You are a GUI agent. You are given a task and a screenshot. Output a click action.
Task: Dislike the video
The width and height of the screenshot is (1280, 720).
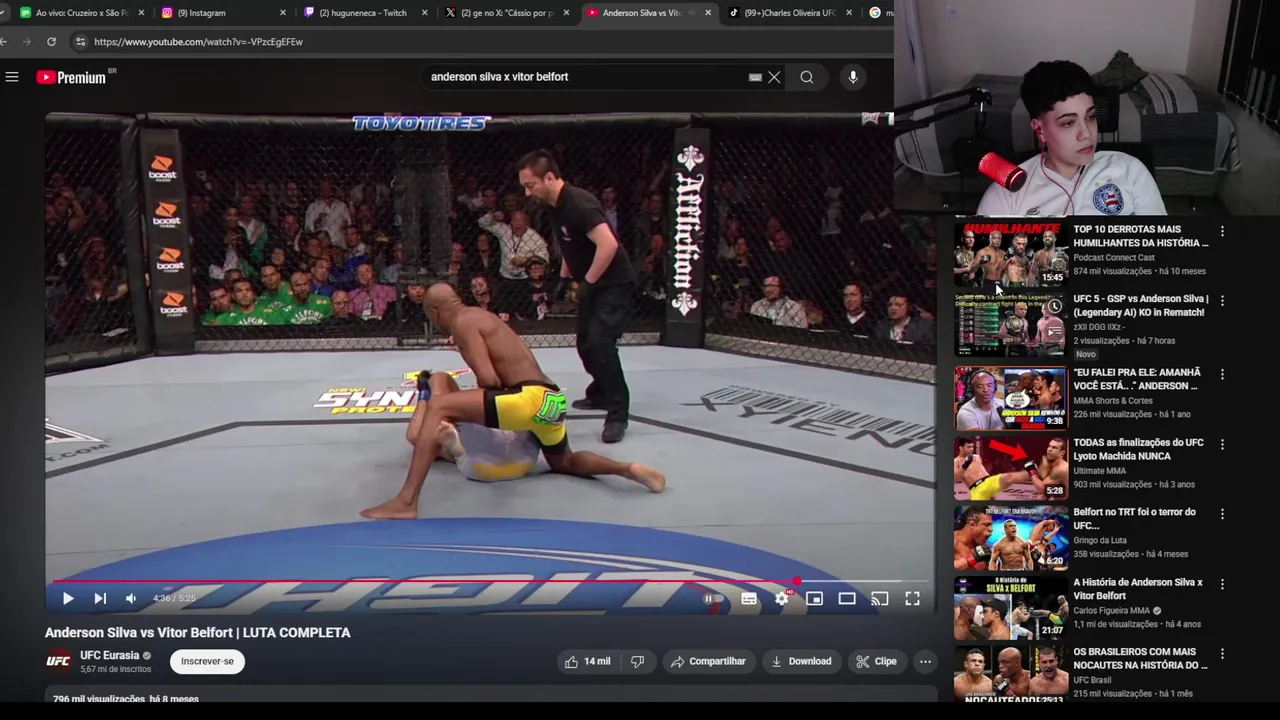pyautogui.click(x=637, y=661)
